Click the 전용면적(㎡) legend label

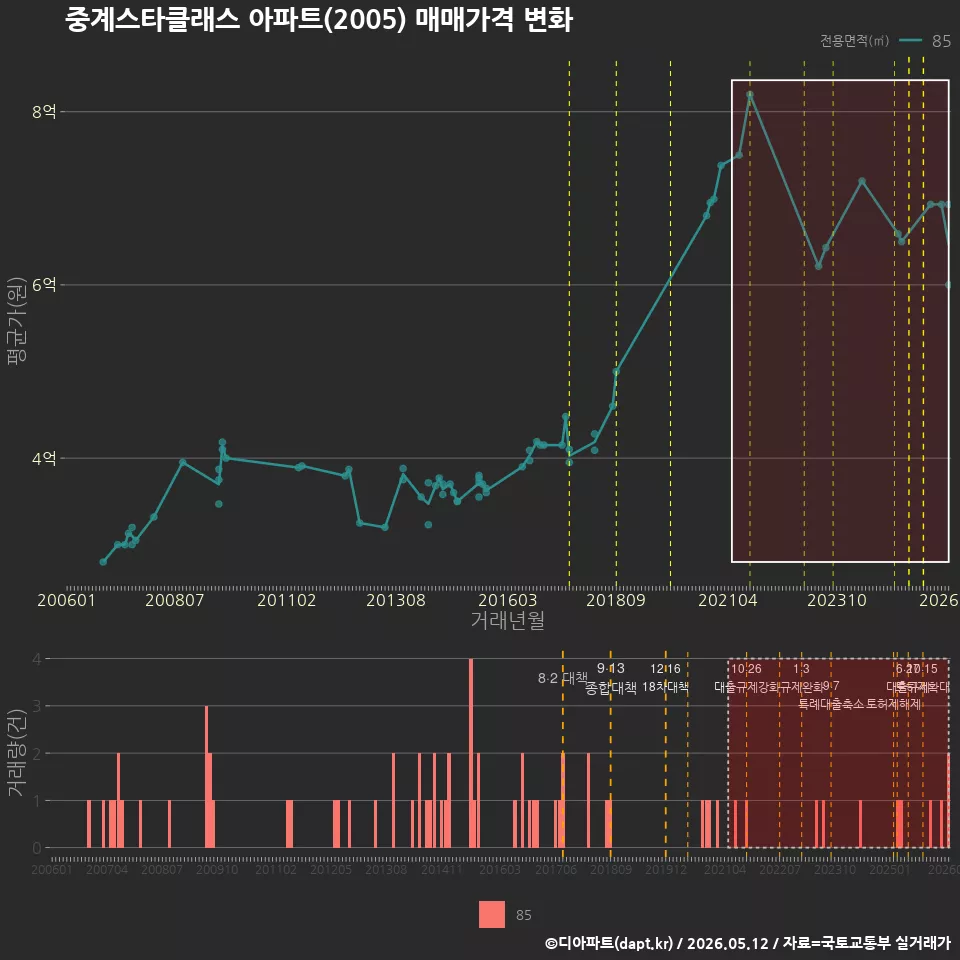point(854,40)
